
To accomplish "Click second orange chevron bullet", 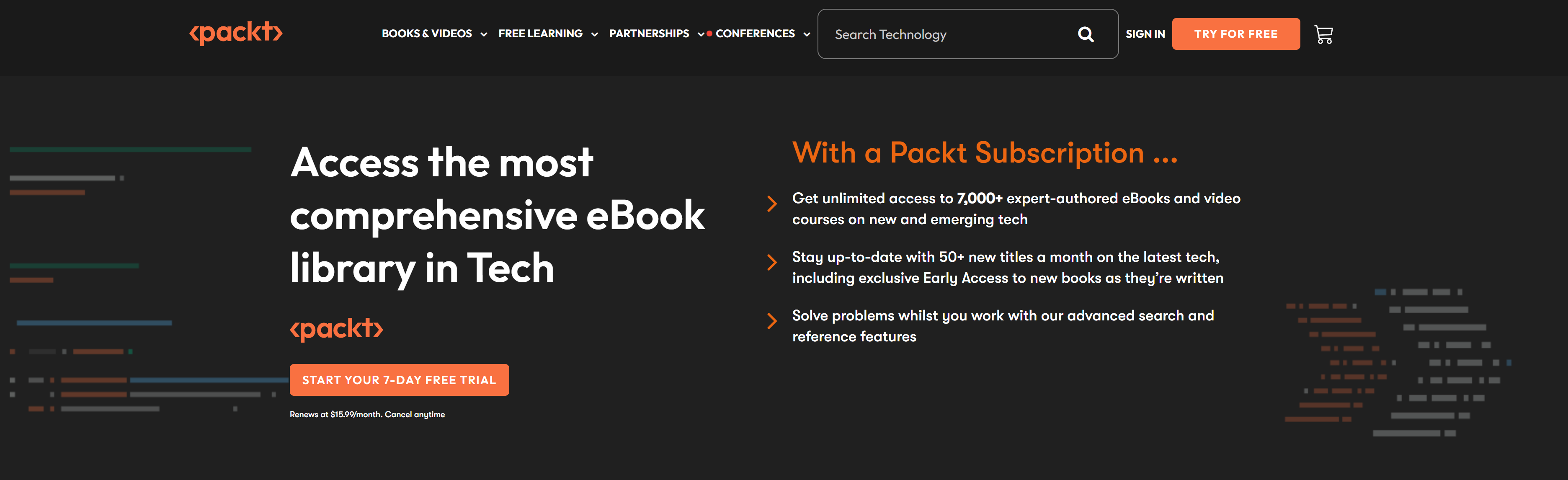I will point(772,263).
